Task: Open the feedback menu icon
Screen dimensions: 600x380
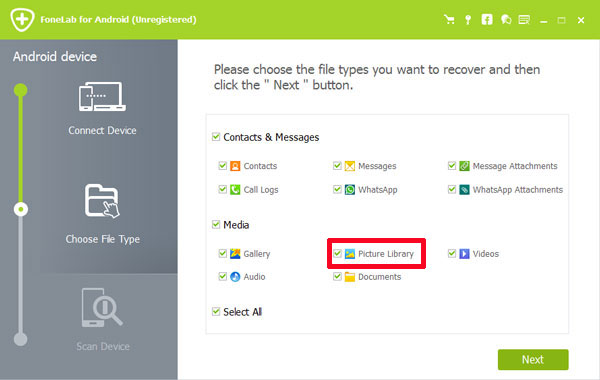Action: coord(524,20)
